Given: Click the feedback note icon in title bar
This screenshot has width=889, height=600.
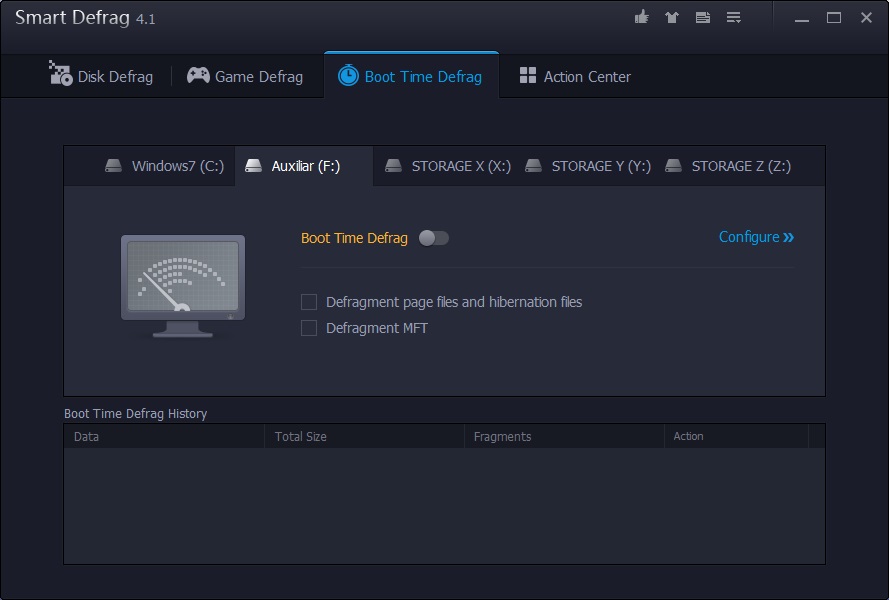Looking at the screenshot, I should tap(703, 18).
